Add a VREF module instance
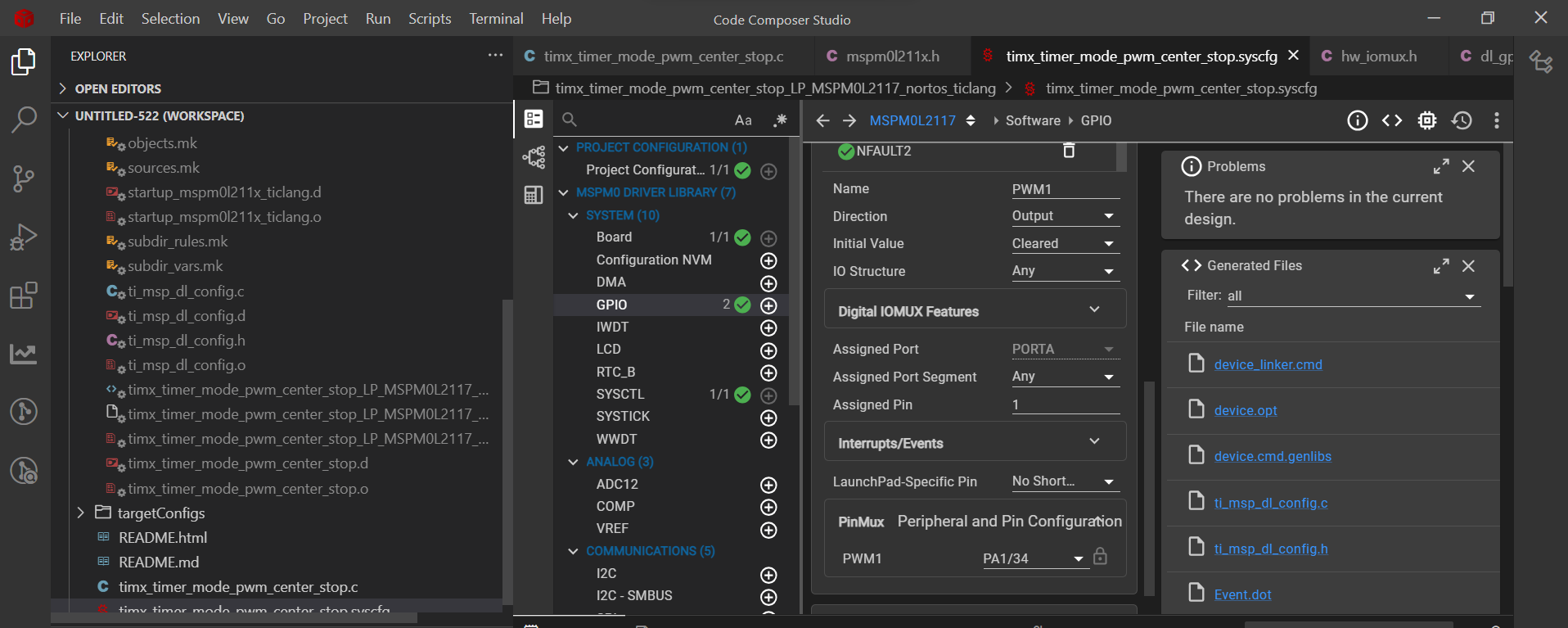 768,530
